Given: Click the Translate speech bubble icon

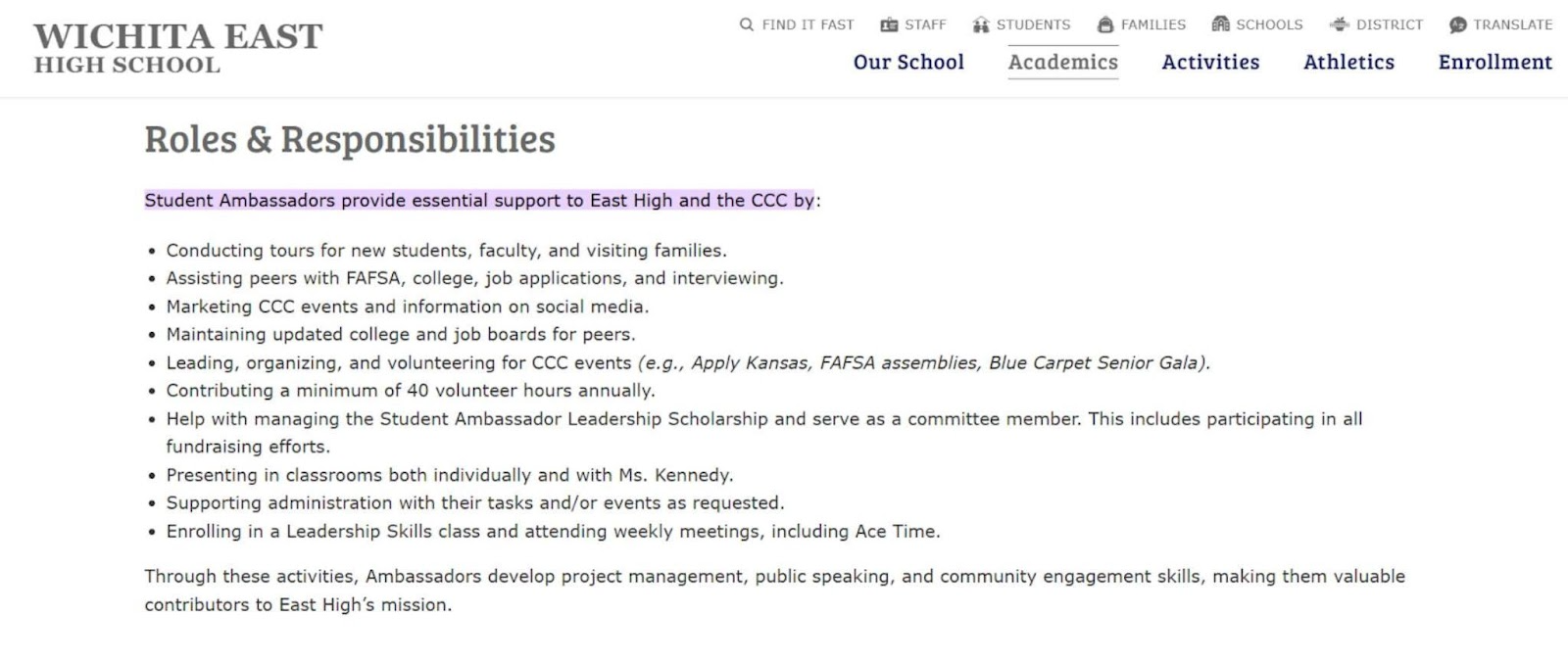Looking at the screenshot, I should [1458, 24].
